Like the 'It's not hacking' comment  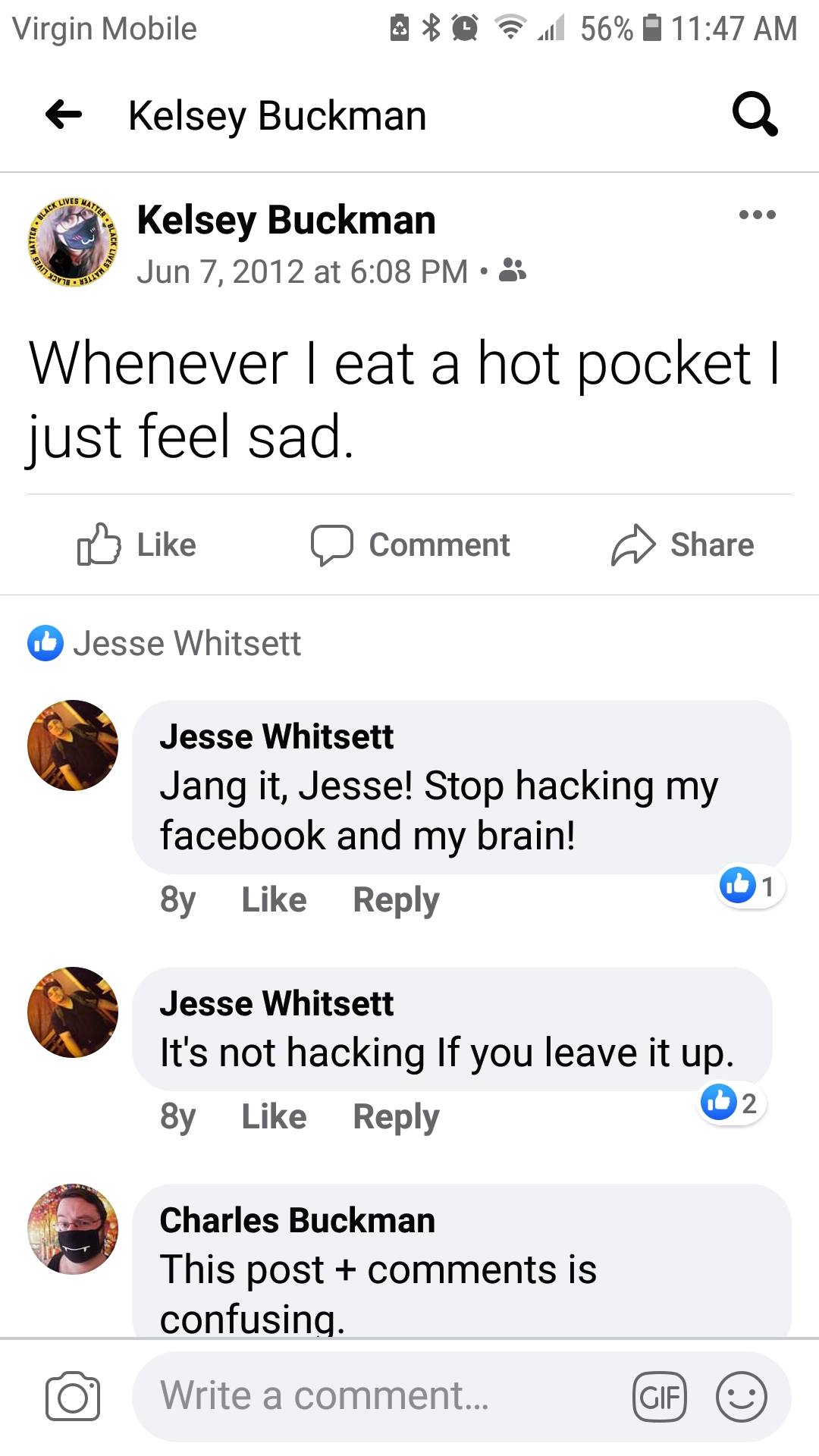[x=274, y=1117]
